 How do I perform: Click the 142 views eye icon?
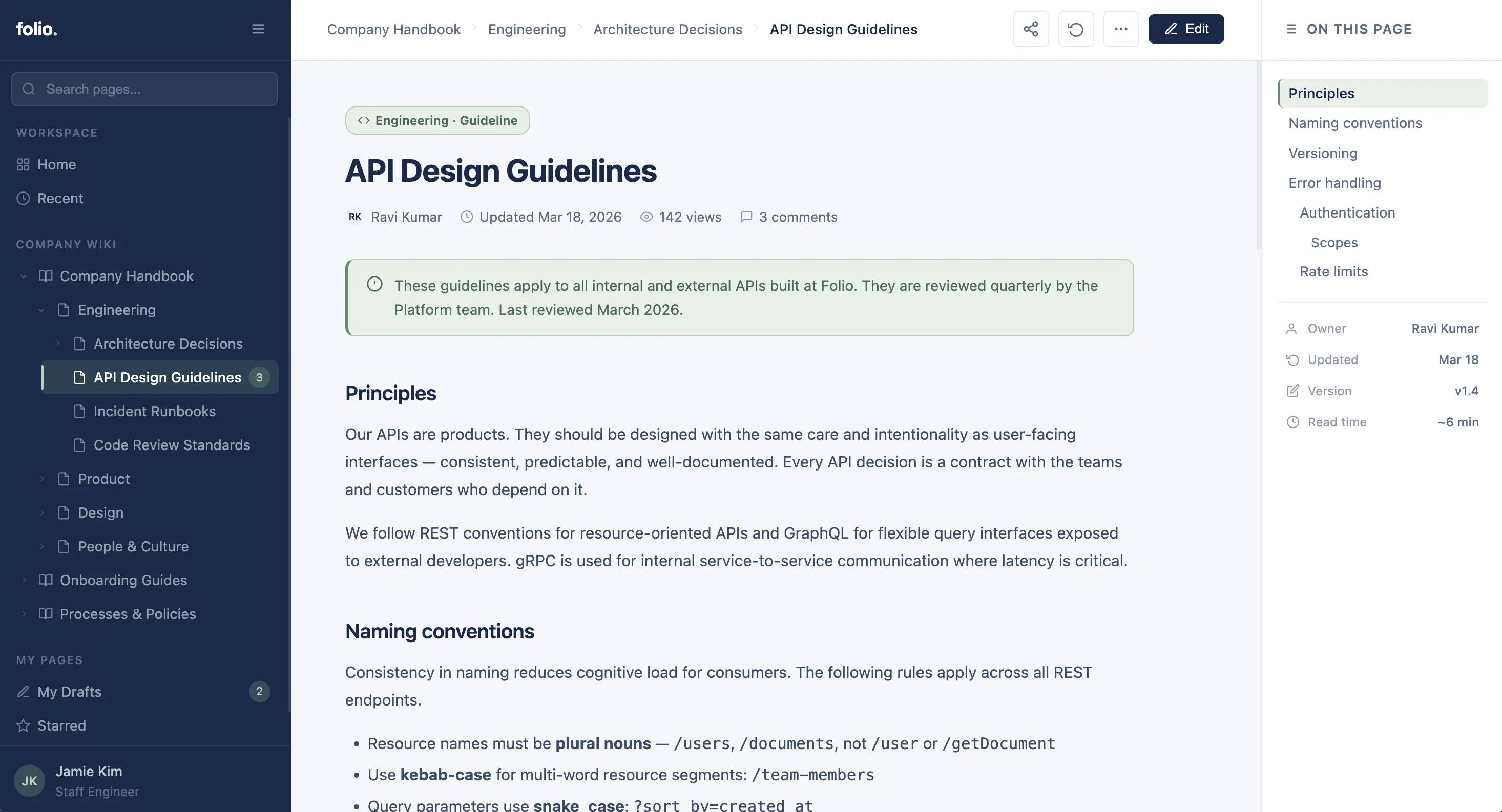(x=646, y=217)
